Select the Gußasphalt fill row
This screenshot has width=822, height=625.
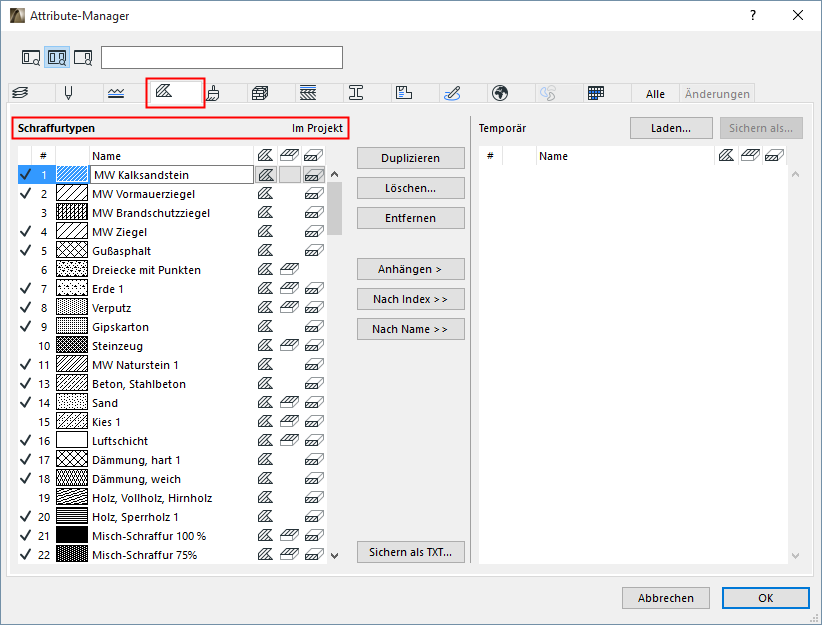point(172,251)
